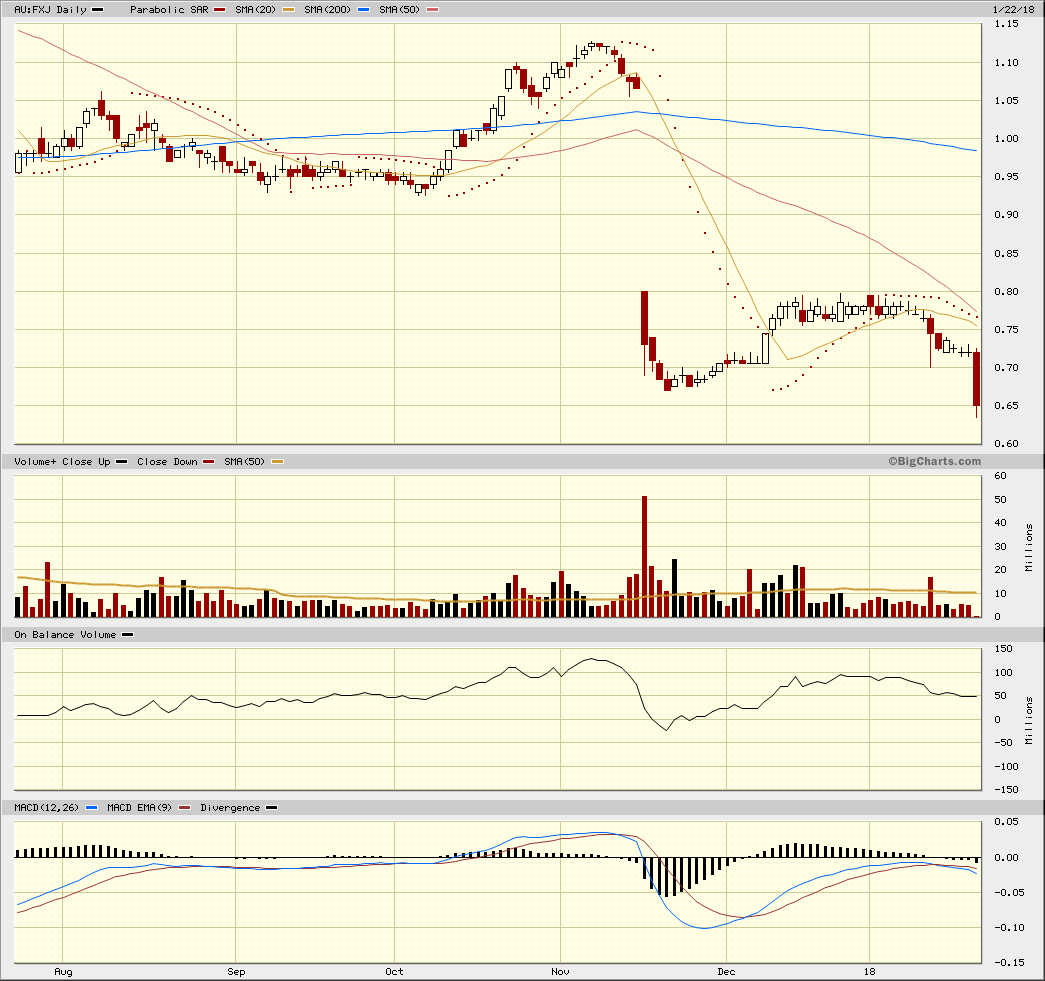Click the AU:FXJ Daily chart title
Screen dimensions: 1045x981
tap(51, 9)
